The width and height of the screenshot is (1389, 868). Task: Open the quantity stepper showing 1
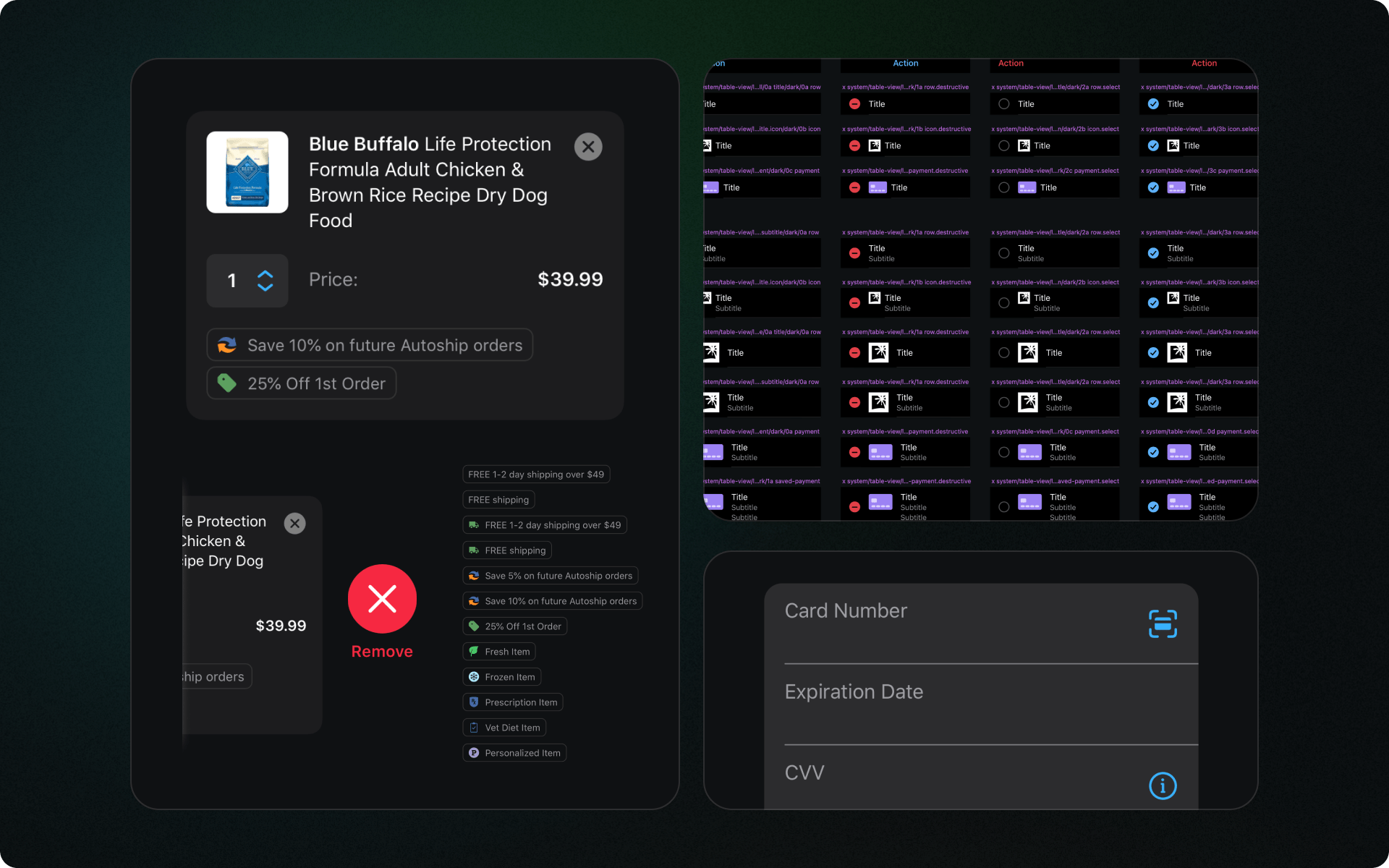pos(247,281)
